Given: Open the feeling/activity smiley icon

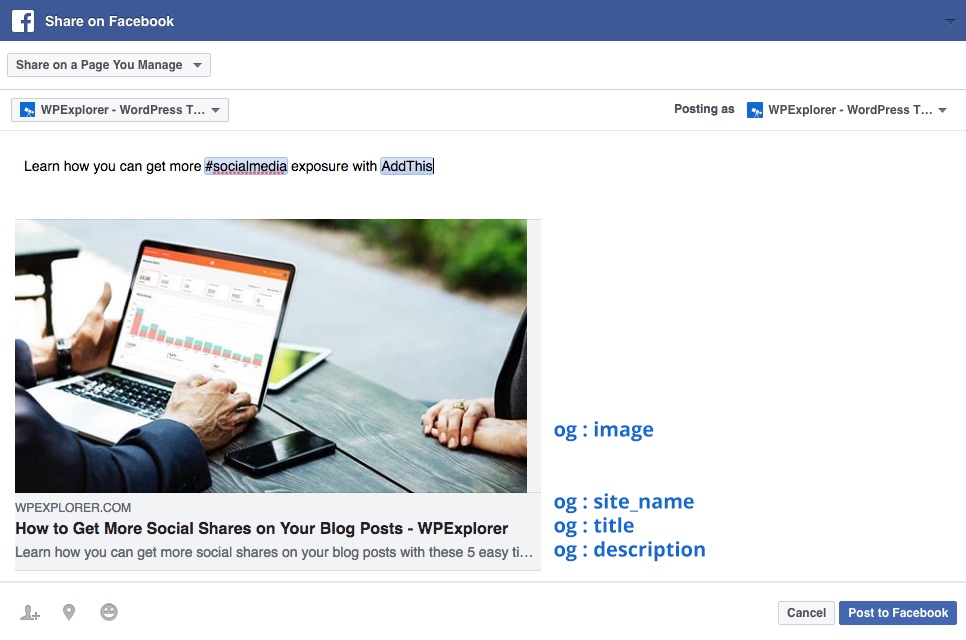Looking at the screenshot, I should click(x=109, y=612).
